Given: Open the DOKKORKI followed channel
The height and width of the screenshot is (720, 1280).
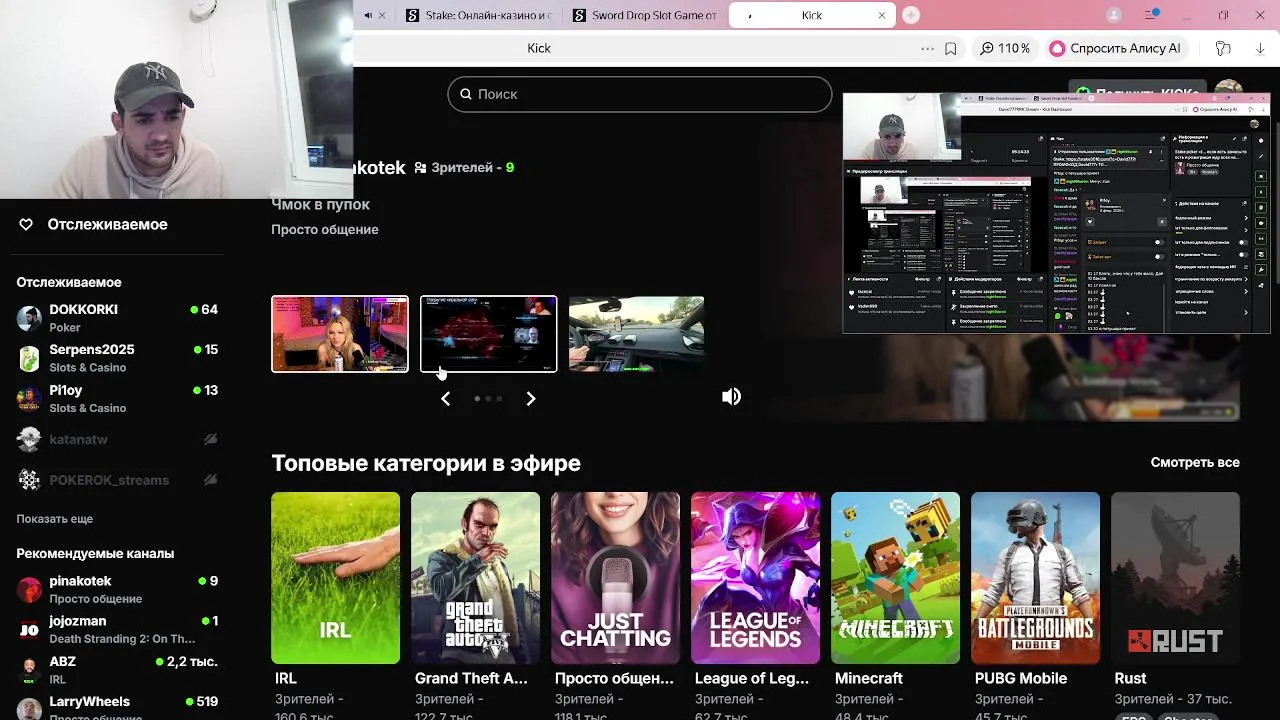Looking at the screenshot, I should coord(118,318).
